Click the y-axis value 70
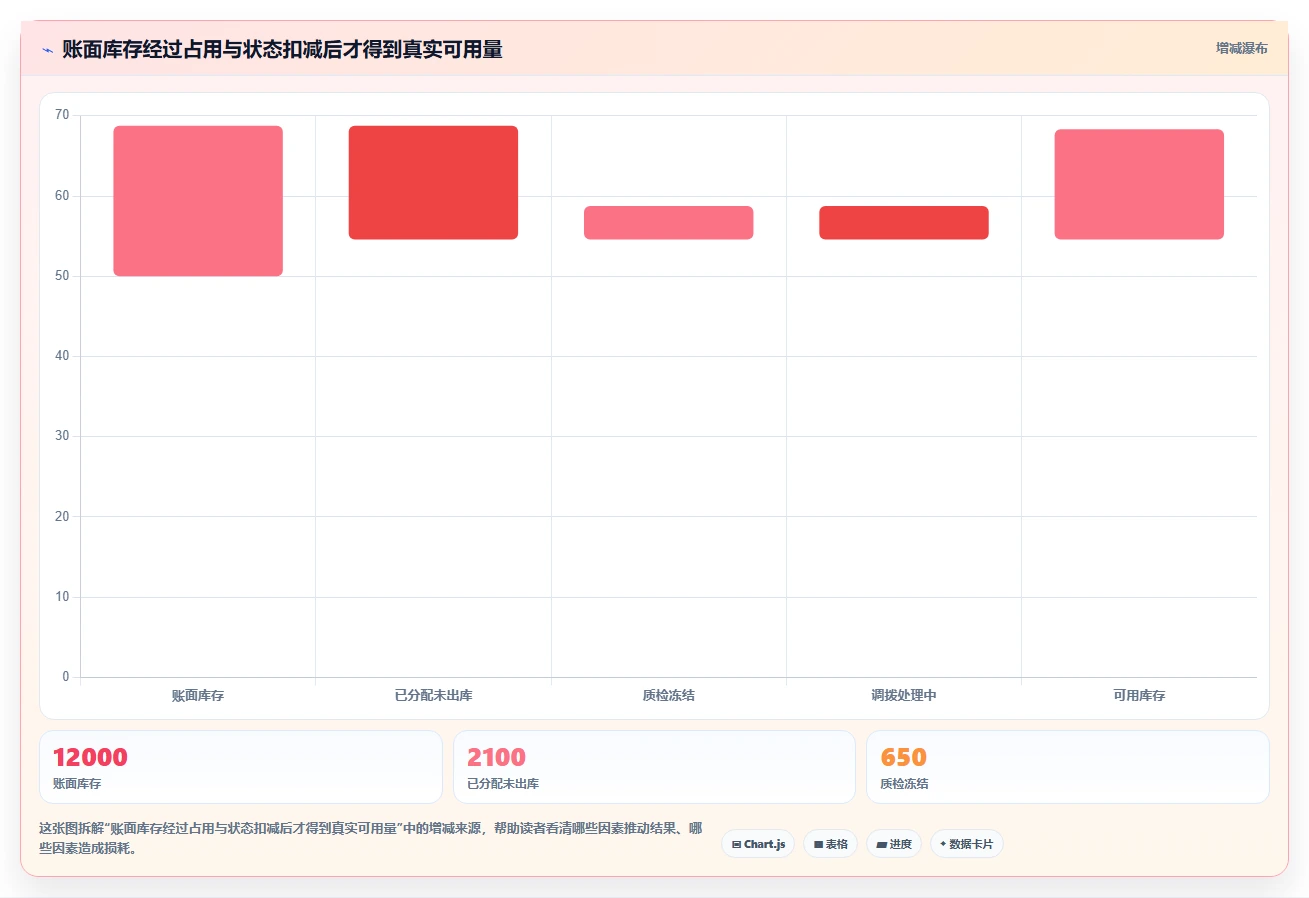Image resolution: width=1309 pixels, height=898 pixels. (62, 115)
